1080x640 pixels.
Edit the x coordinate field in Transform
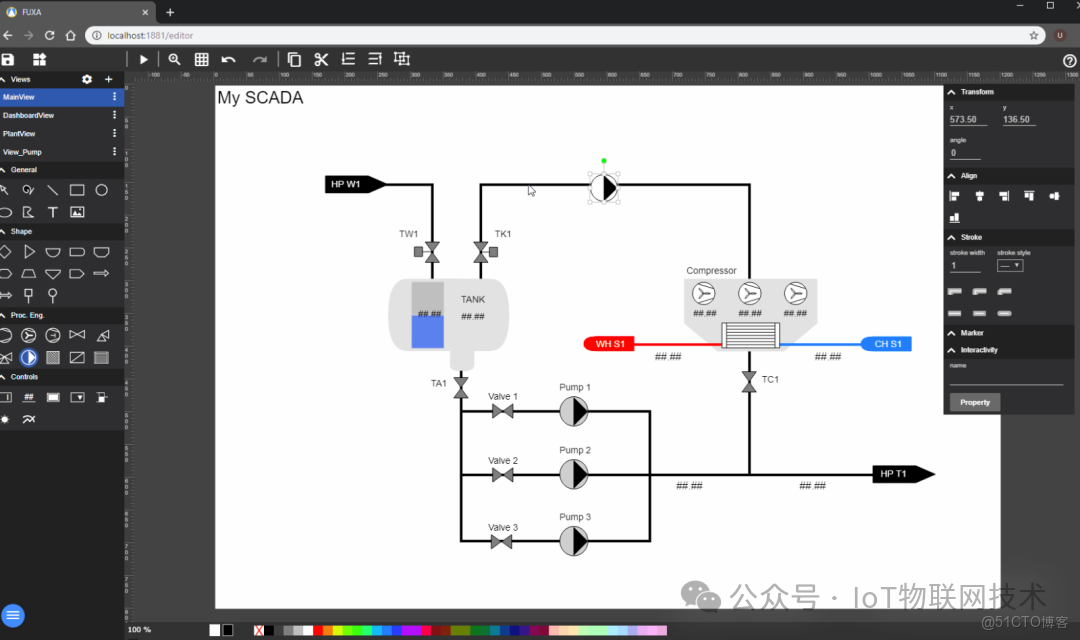[x=963, y=119]
